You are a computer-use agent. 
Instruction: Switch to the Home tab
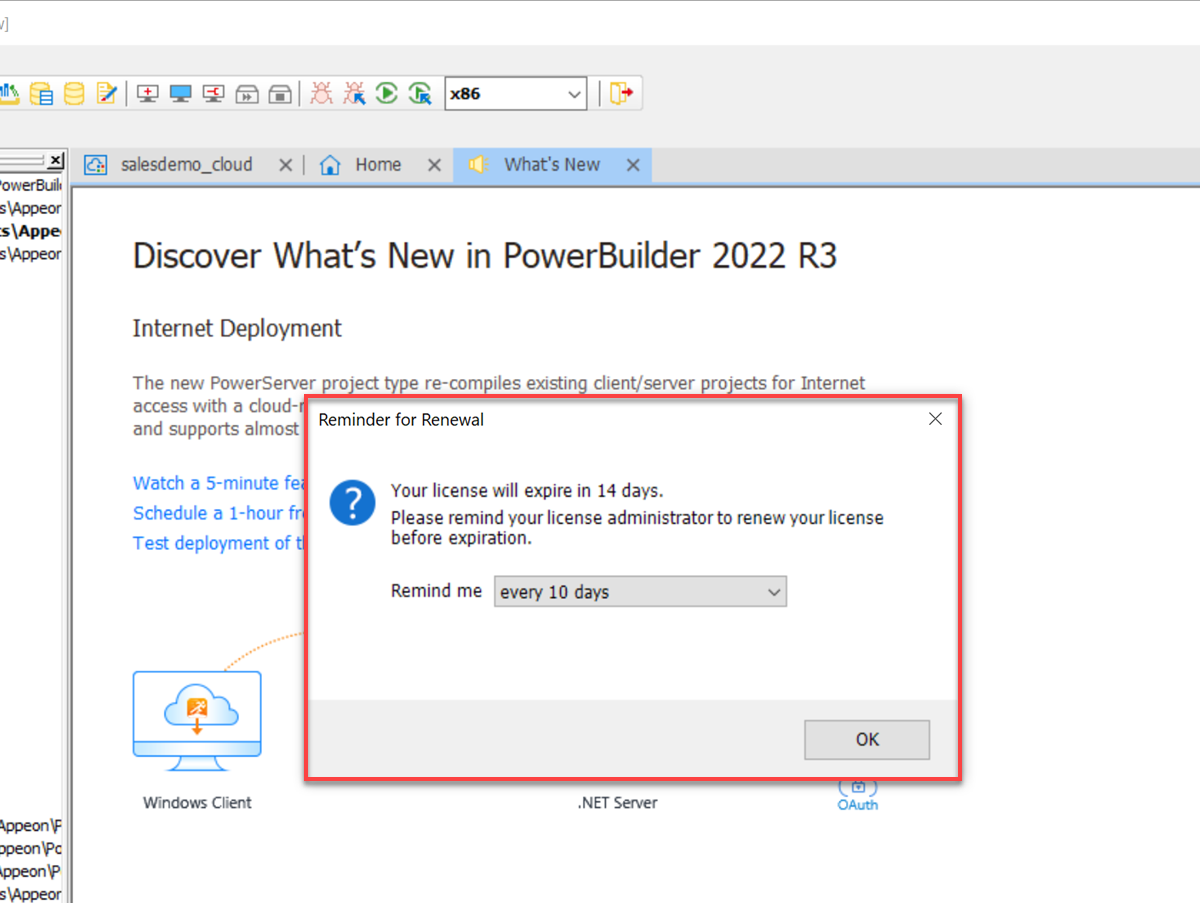click(377, 165)
